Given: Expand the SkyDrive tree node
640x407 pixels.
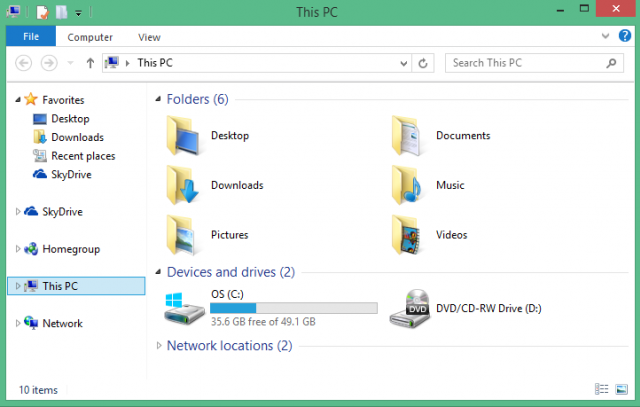Looking at the screenshot, I should (18, 211).
